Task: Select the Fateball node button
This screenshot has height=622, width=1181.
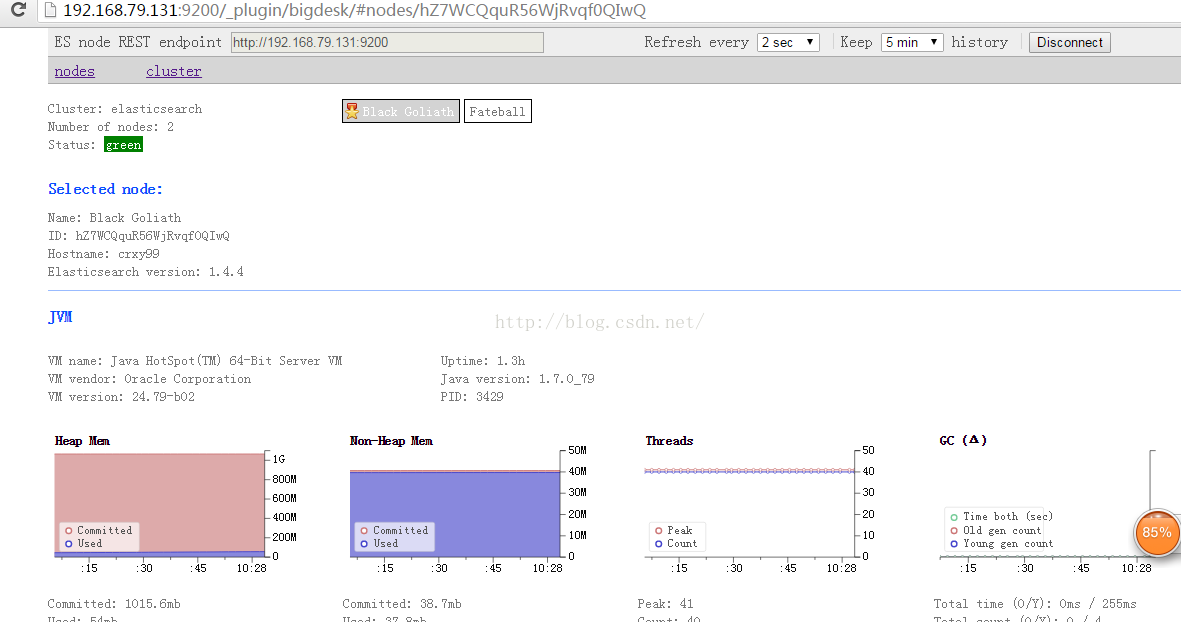Action: coord(498,111)
